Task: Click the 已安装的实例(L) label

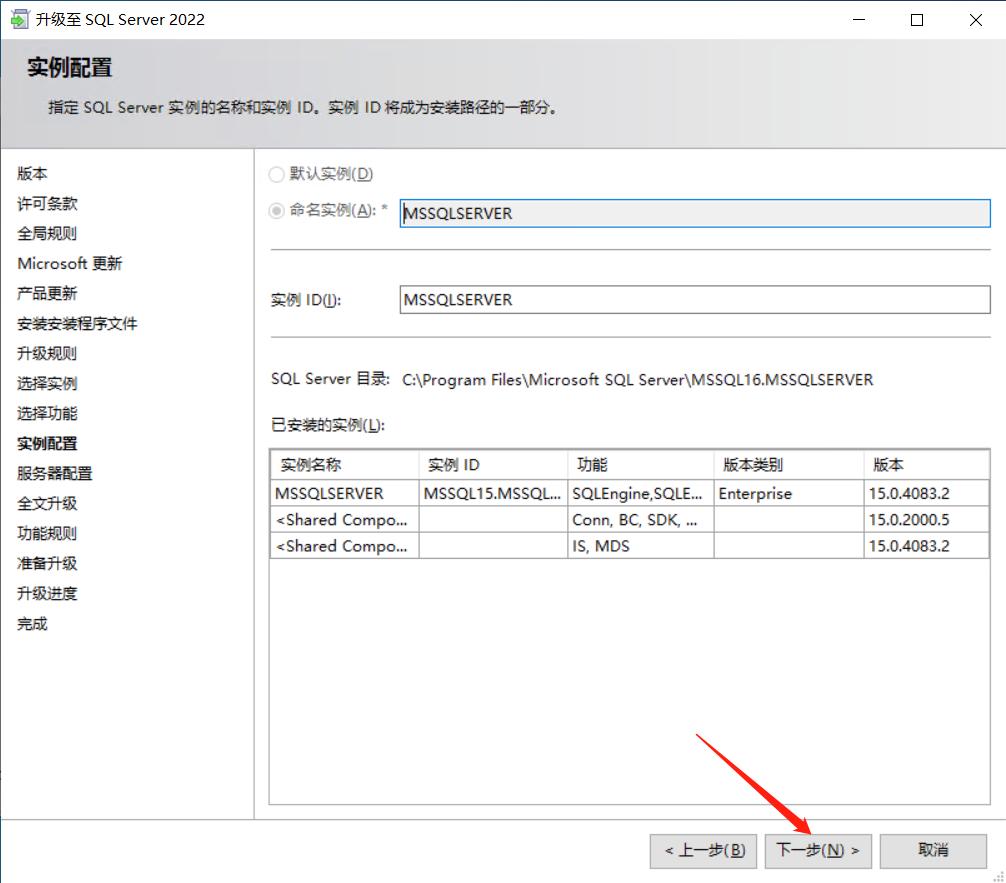Action: 328,425
